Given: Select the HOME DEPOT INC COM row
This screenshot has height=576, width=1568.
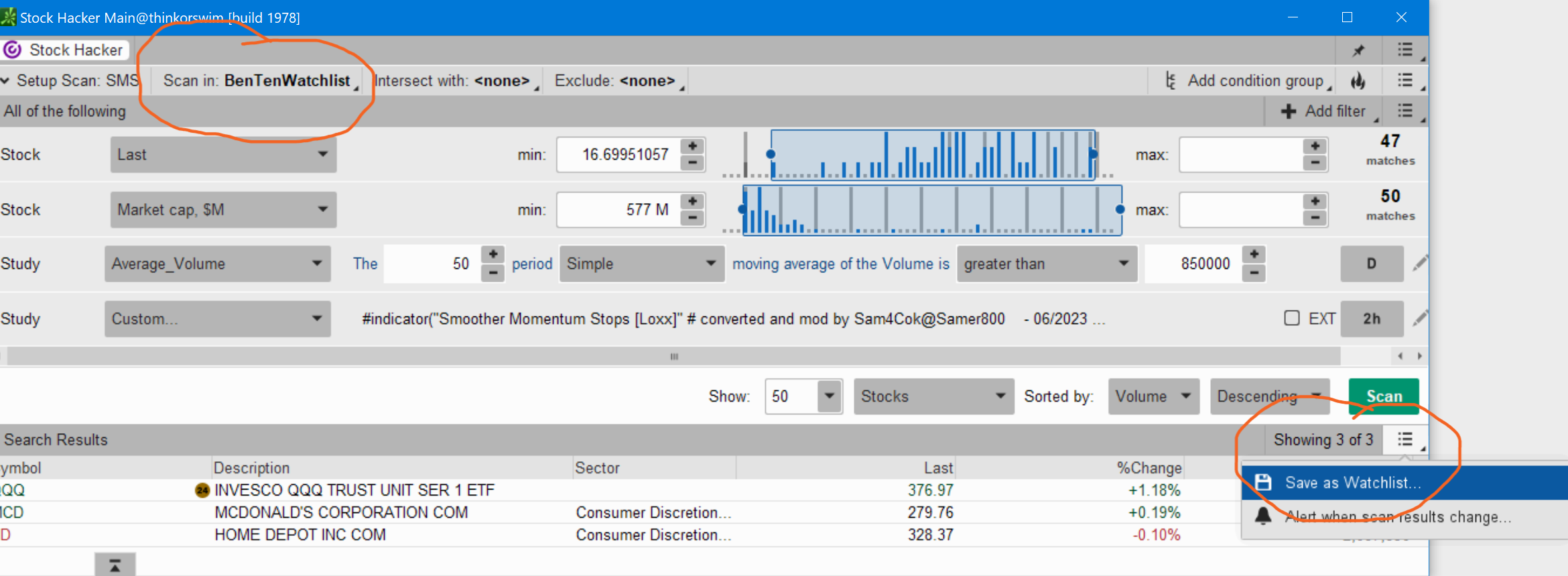Looking at the screenshot, I should tap(620, 534).
